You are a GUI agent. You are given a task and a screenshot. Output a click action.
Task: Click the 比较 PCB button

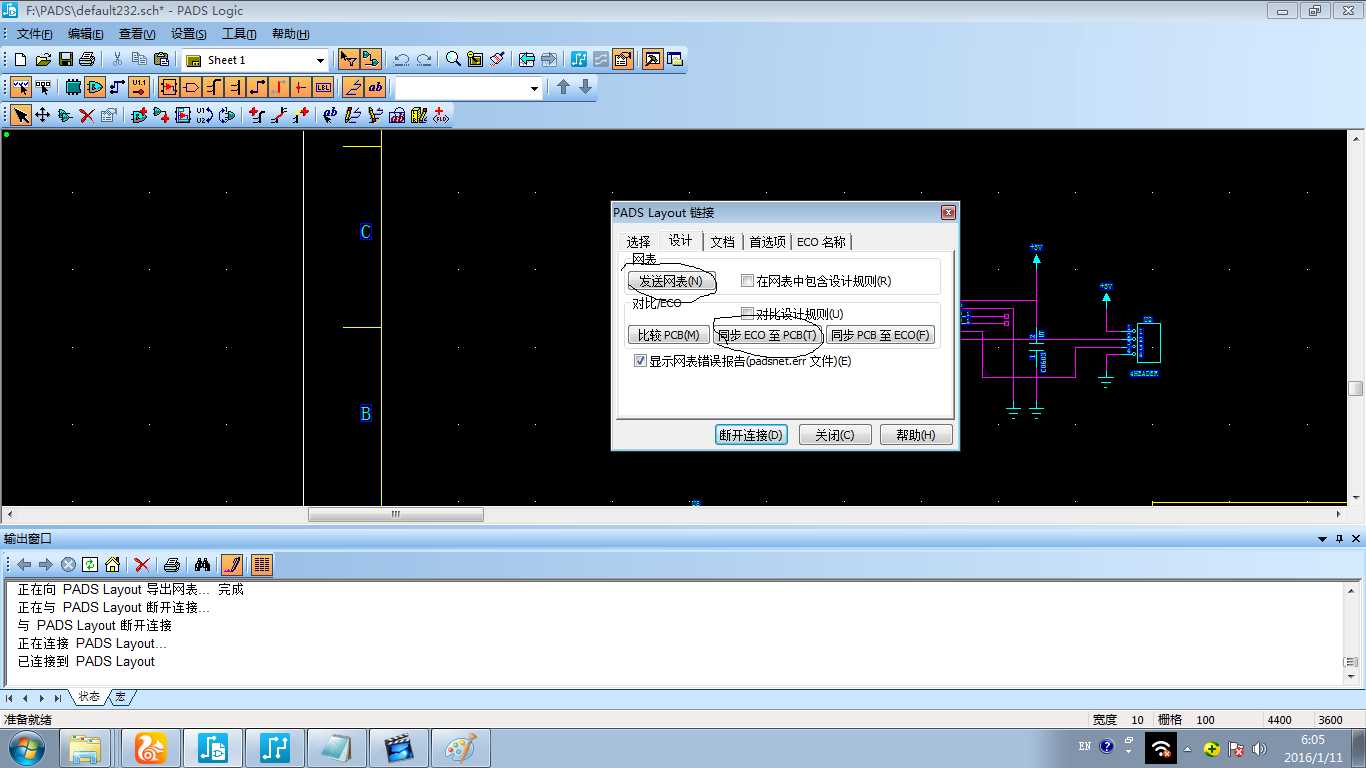pos(669,335)
